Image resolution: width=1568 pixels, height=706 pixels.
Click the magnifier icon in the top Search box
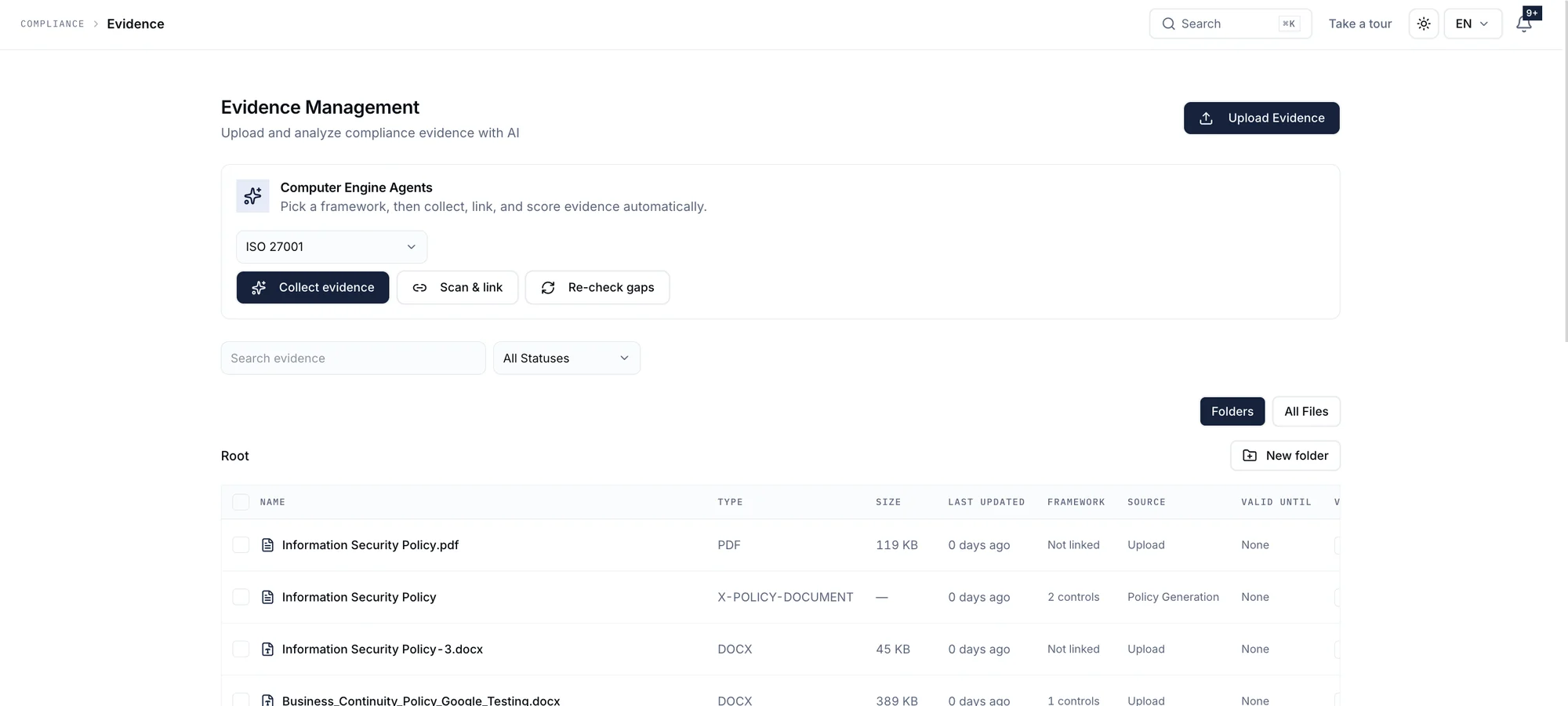[x=1168, y=24]
